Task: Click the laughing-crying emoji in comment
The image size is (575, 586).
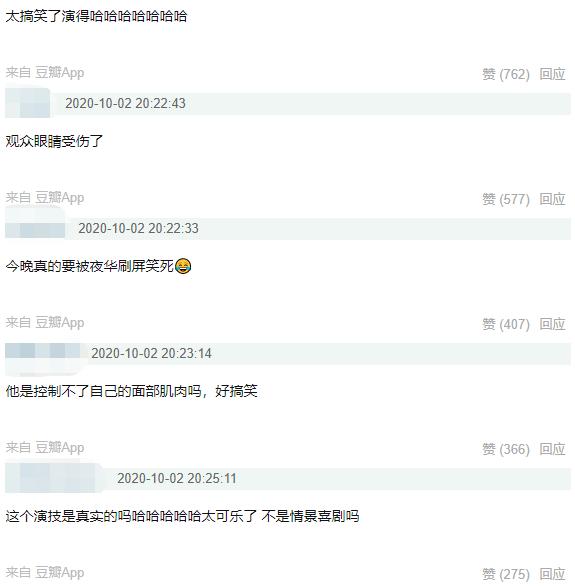Action: point(183,266)
